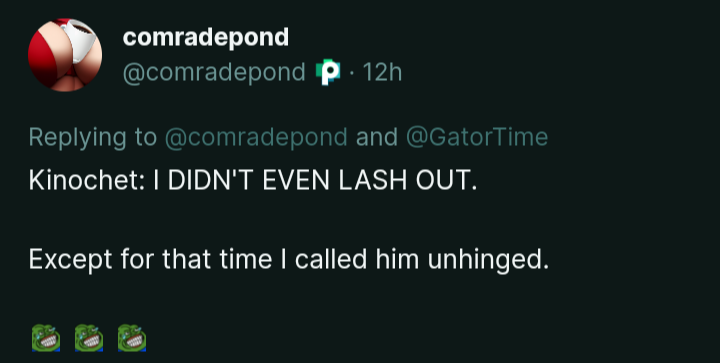Open the @comradepond handle beside the badge

pyautogui.click(x=214, y=73)
